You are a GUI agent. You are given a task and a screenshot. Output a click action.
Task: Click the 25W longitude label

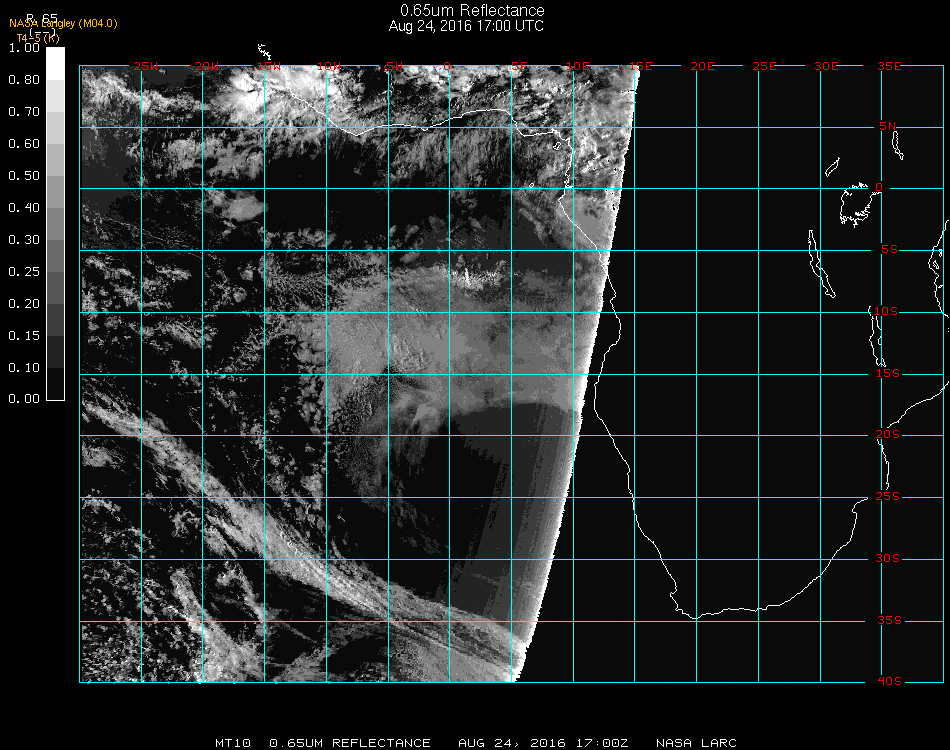click(x=146, y=66)
